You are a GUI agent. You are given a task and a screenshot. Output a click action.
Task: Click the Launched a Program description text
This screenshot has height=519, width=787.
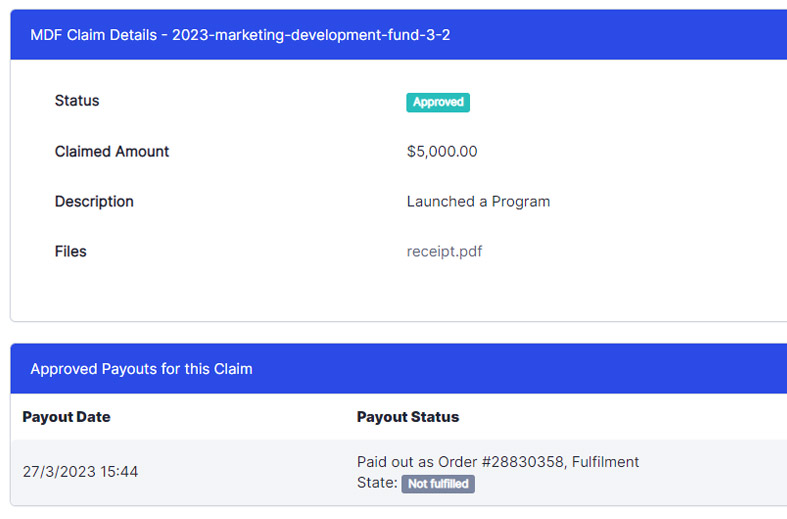point(478,202)
